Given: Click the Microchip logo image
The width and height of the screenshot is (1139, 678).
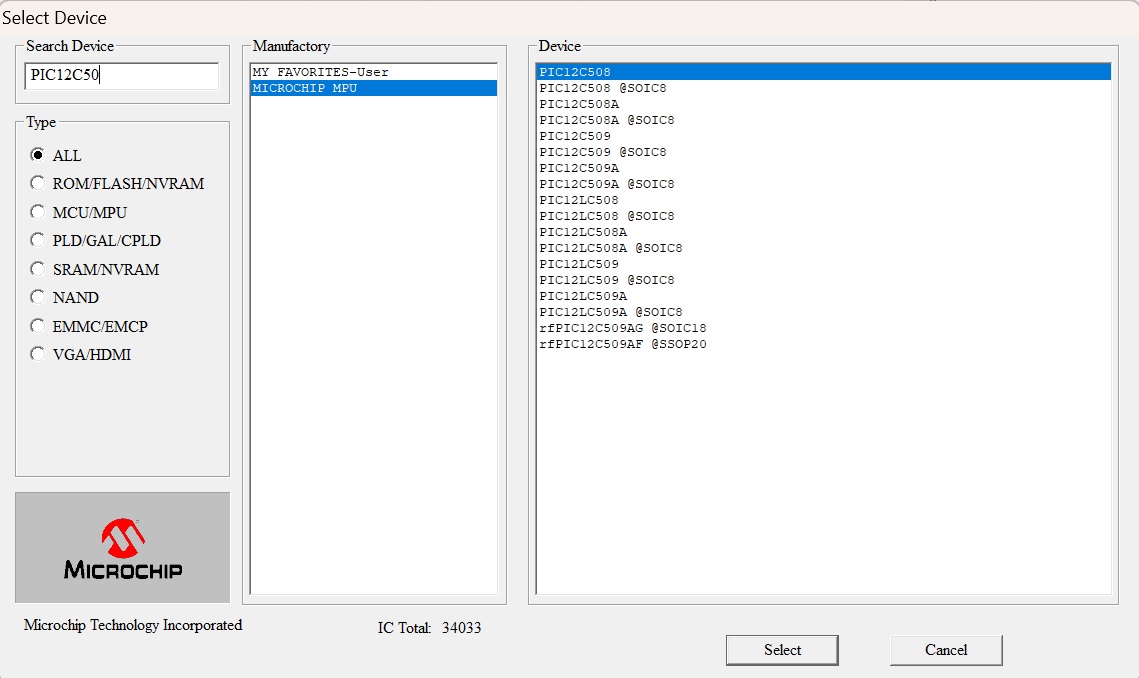Looking at the screenshot, I should pyautogui.click(x=122, y=547).
